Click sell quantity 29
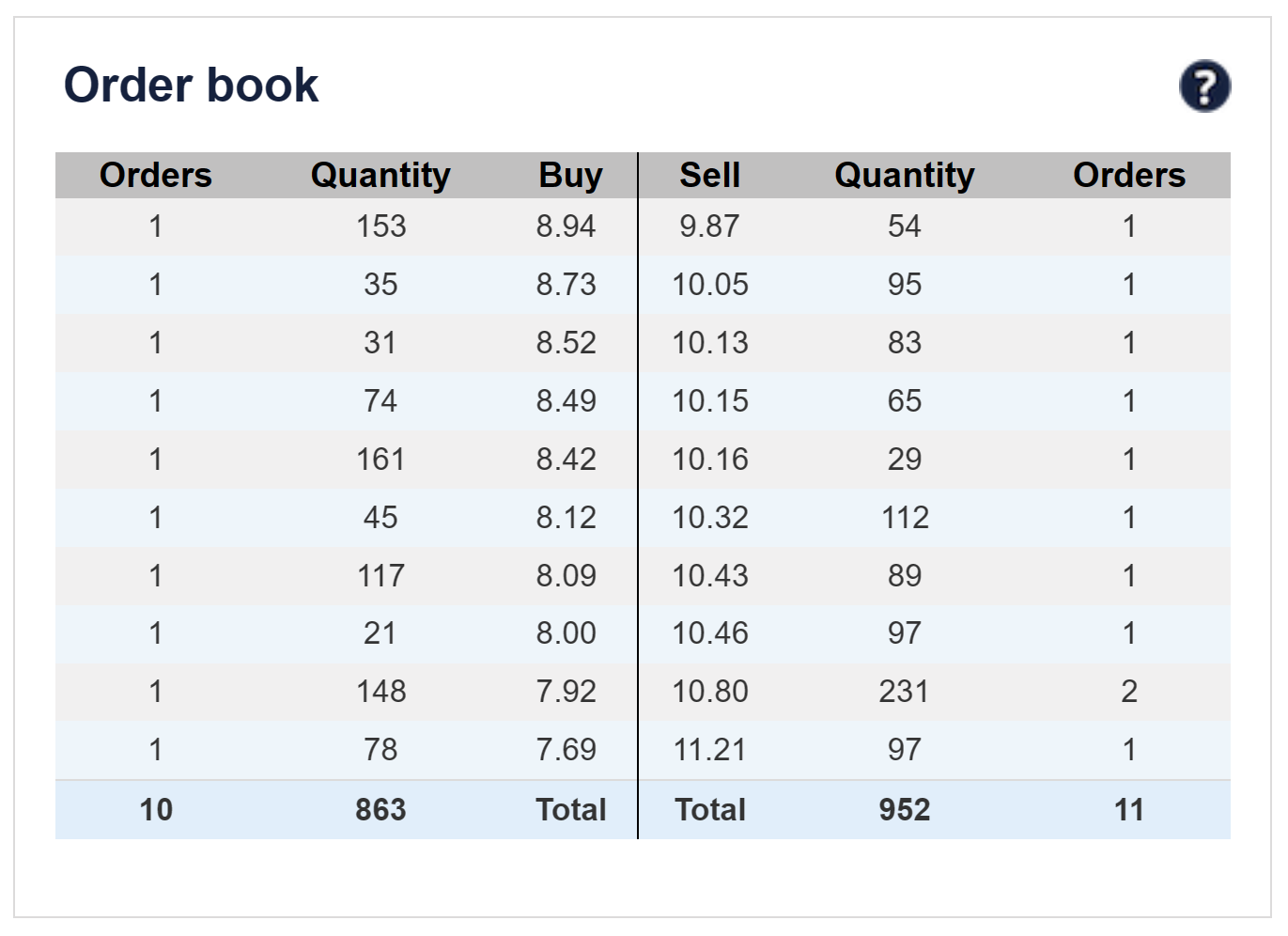Screen dimensions: 1288x936 pos(905,460)
